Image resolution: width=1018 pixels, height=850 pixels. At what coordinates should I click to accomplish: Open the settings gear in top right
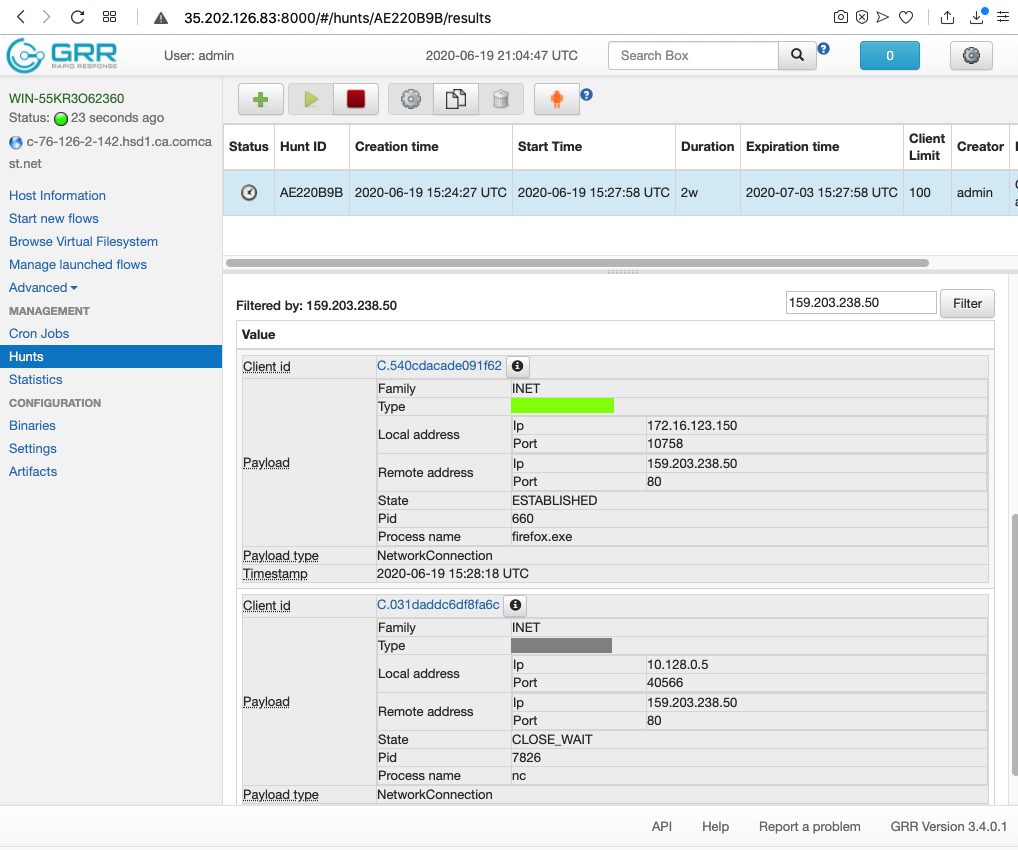pyautogui.click(x=970, y=56)
